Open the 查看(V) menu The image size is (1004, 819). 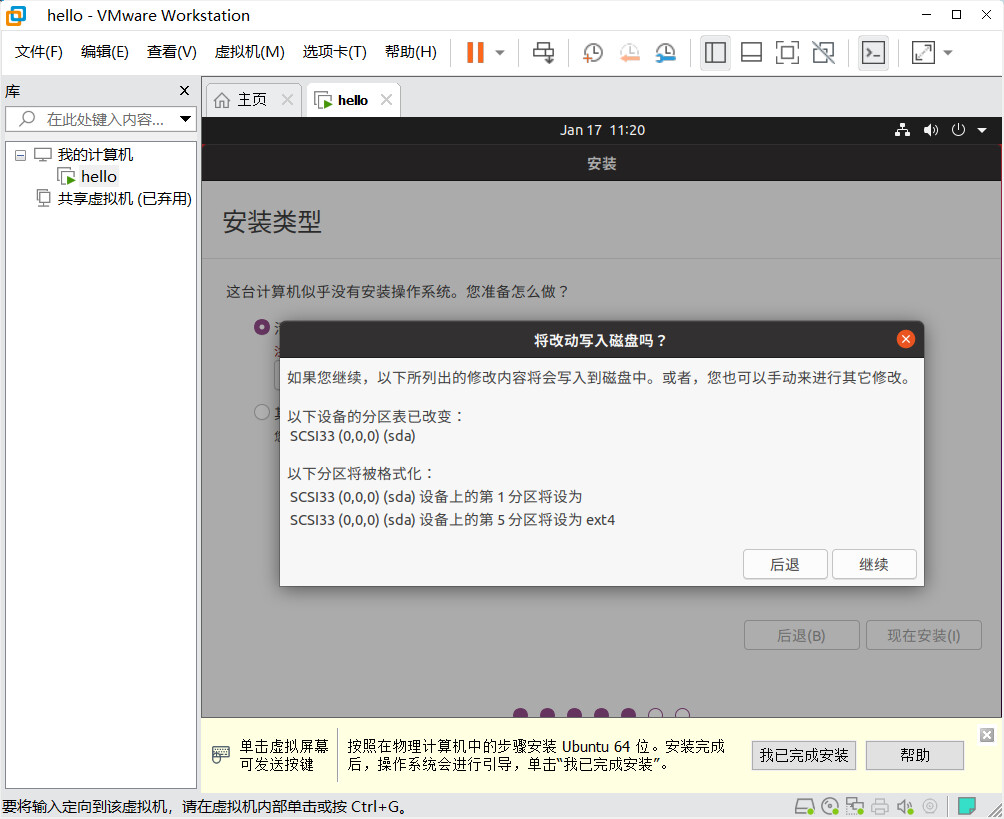tap(171, 52)
